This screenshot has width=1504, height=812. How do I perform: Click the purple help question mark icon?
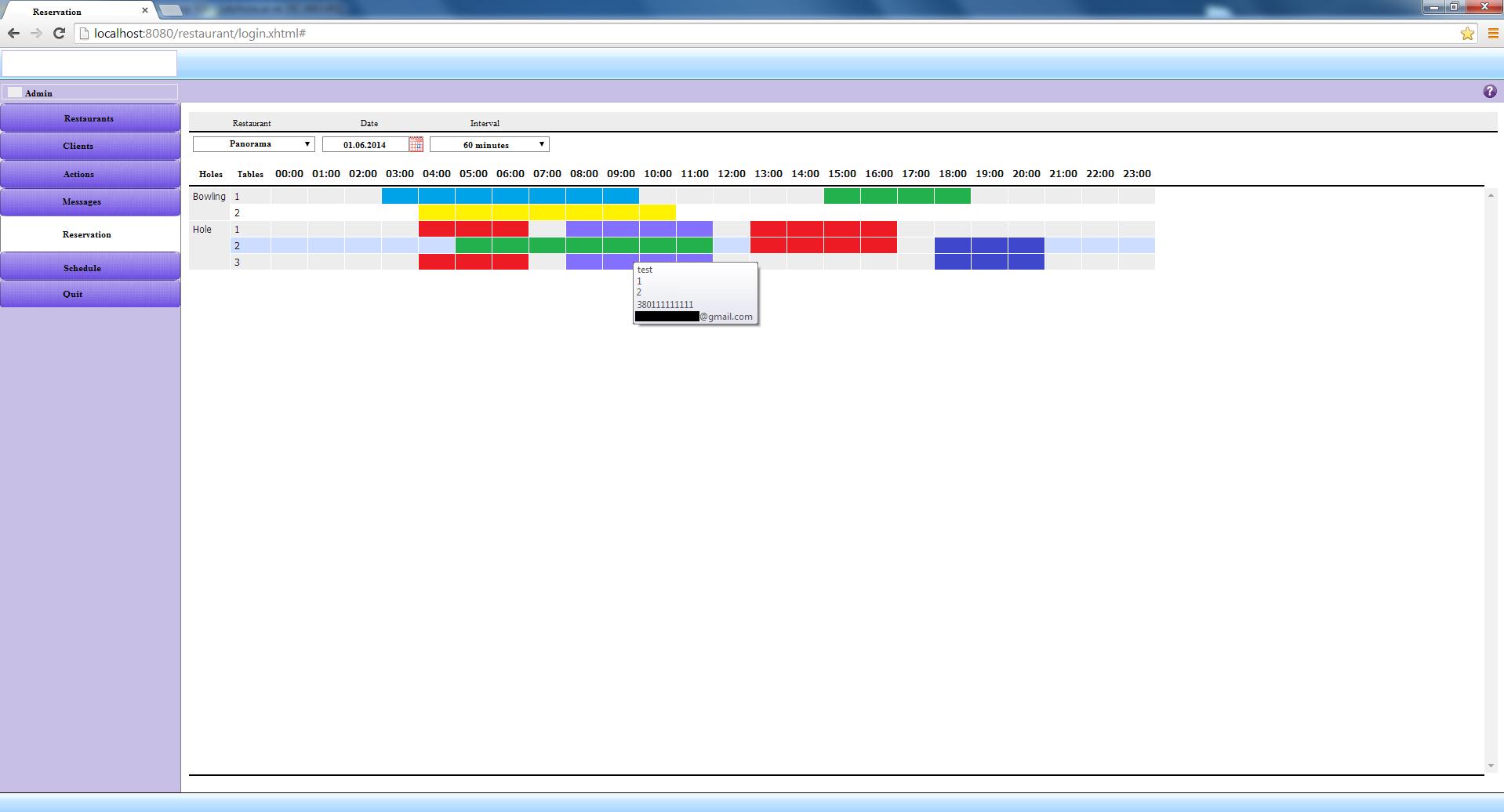pyautogui.click(x=1490, y=92)
